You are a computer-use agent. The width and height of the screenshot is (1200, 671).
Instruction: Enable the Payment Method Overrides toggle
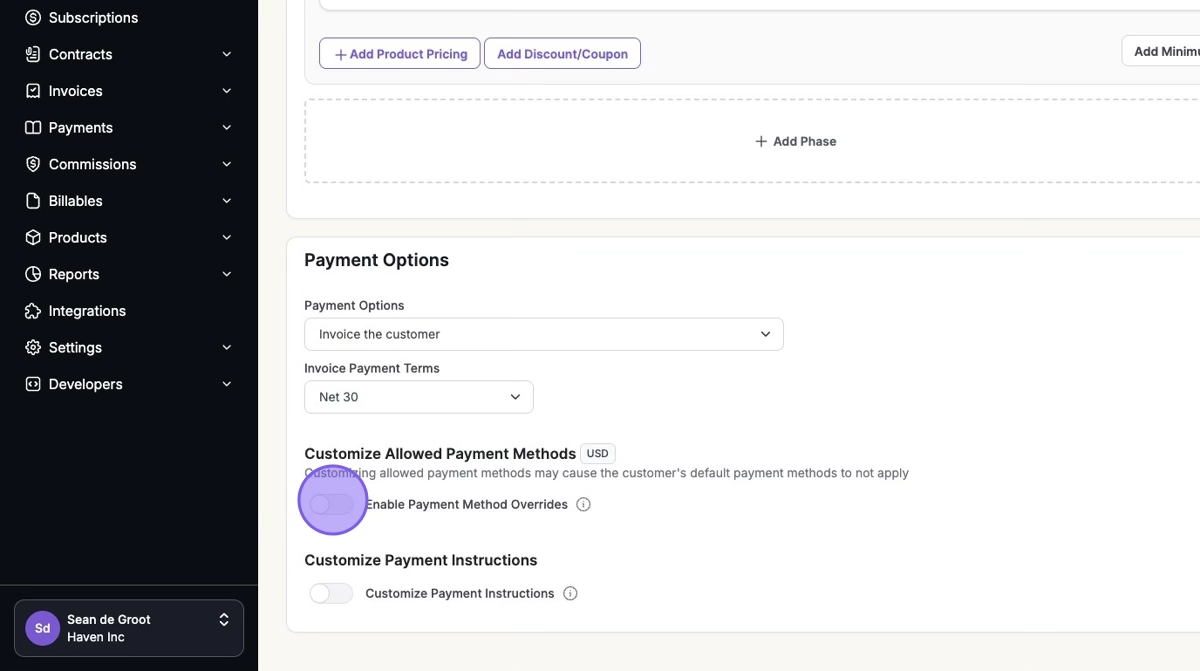point(332,505)
